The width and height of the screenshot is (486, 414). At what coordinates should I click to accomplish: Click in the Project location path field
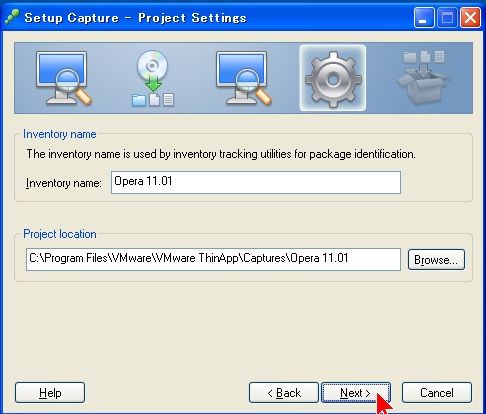coord(213,259)
